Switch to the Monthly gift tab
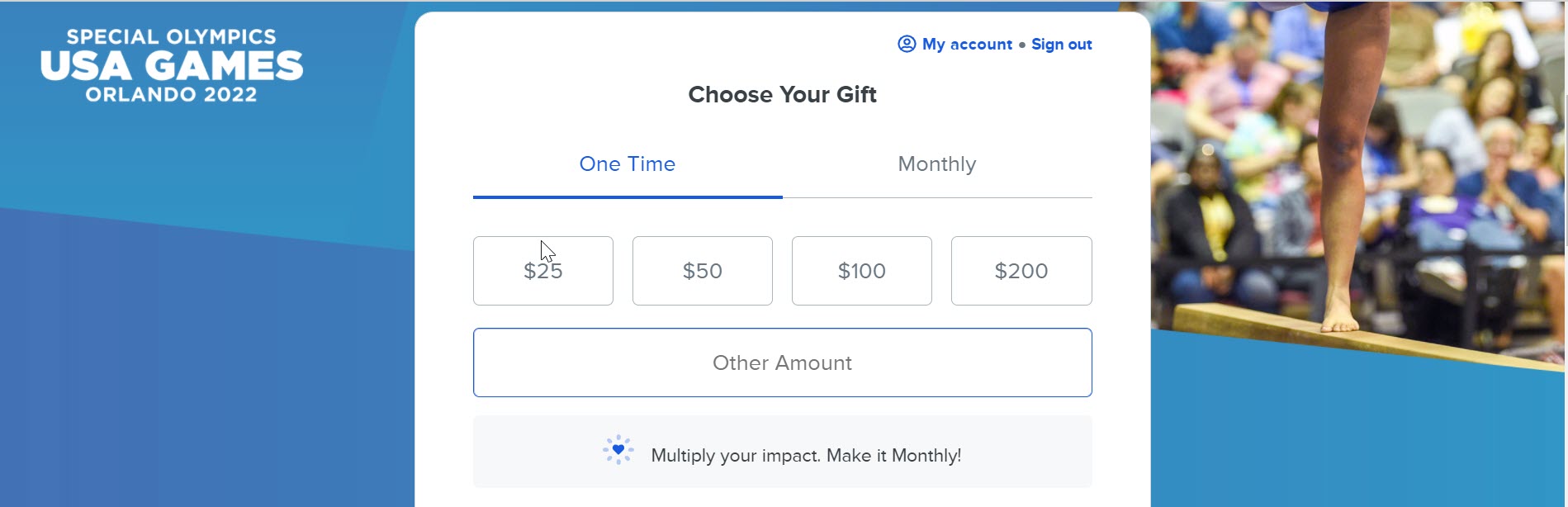1568x507 pixels. 937,163
